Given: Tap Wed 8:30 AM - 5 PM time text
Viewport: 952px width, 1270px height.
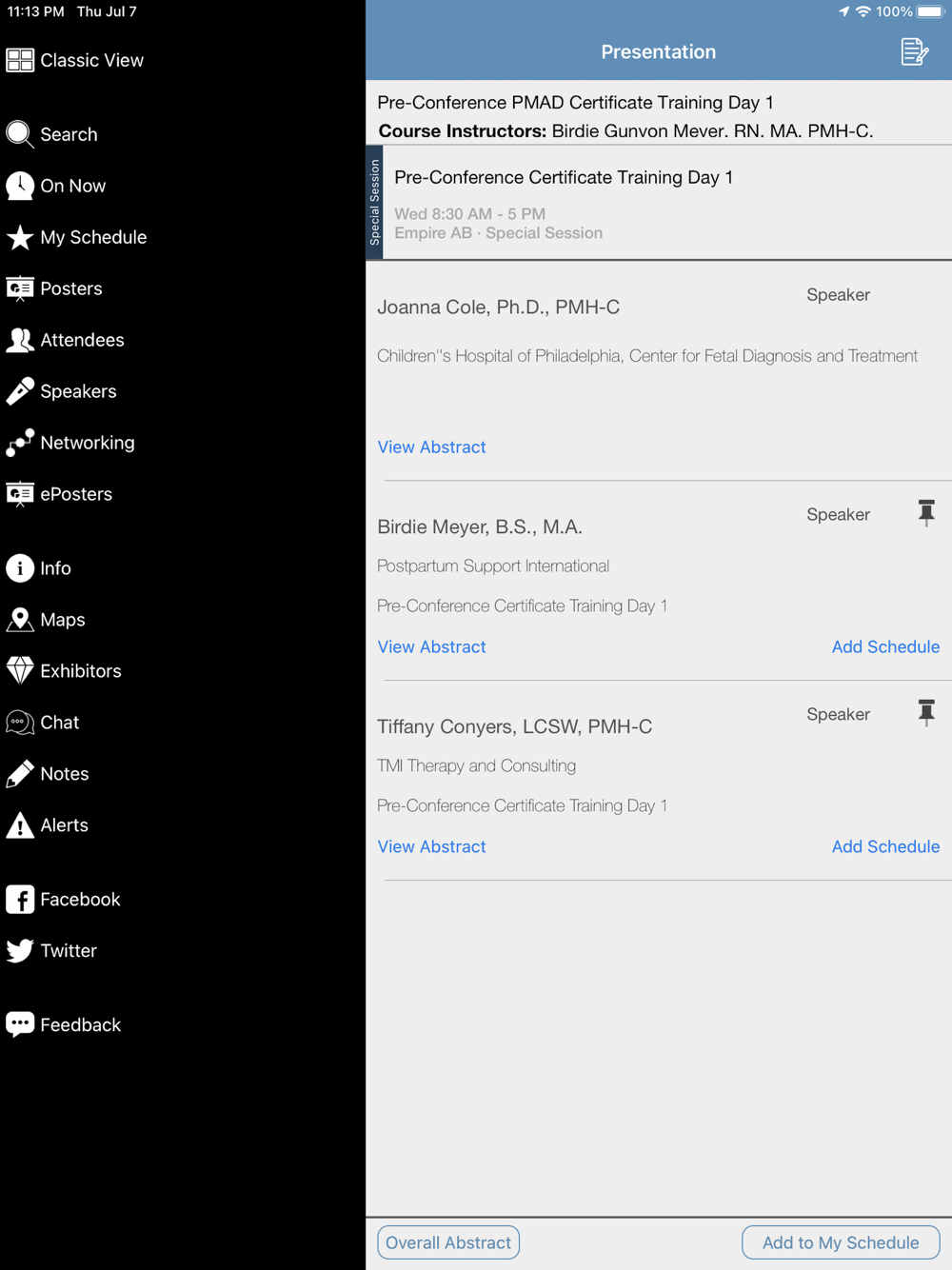Looking at the screenshot, I should click(x=469, y=213).
